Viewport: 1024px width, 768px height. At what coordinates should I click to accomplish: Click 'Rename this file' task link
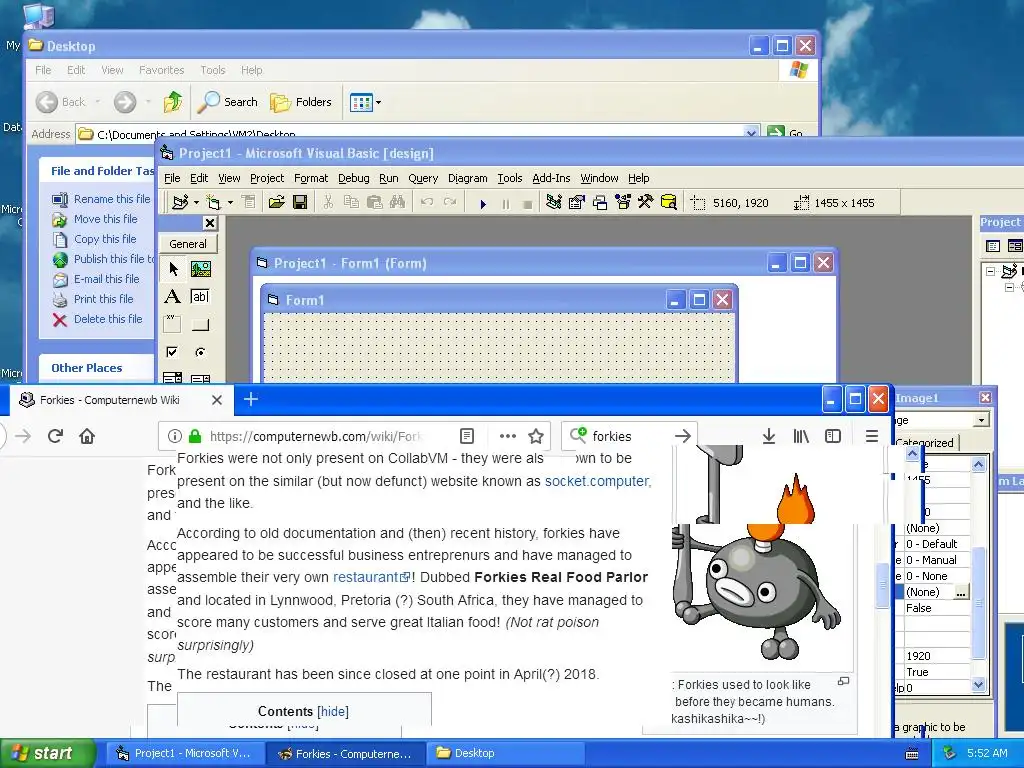(x=112, y=199)
